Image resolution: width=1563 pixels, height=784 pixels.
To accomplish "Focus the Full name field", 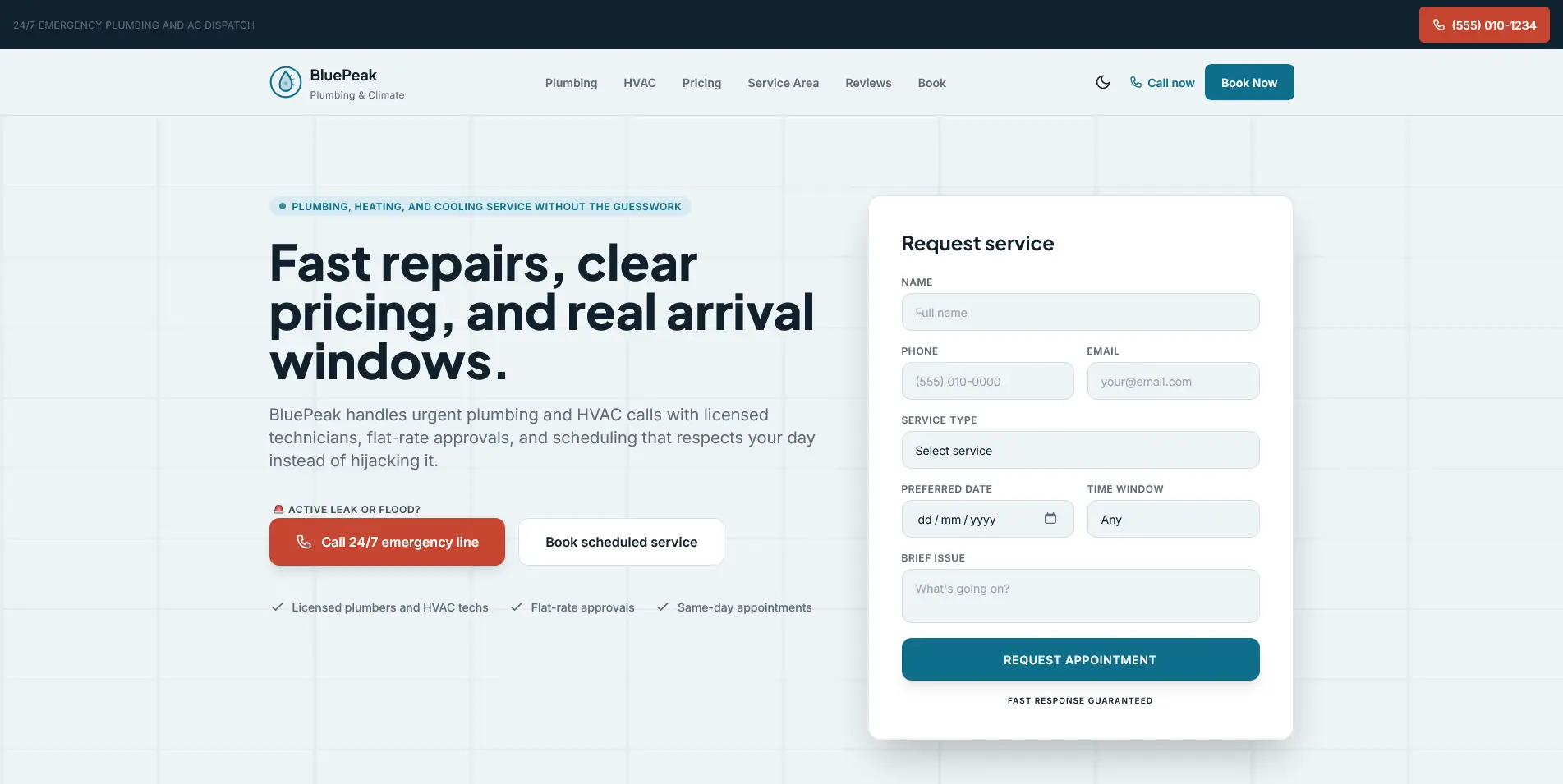I will [x=1080, y=312].
